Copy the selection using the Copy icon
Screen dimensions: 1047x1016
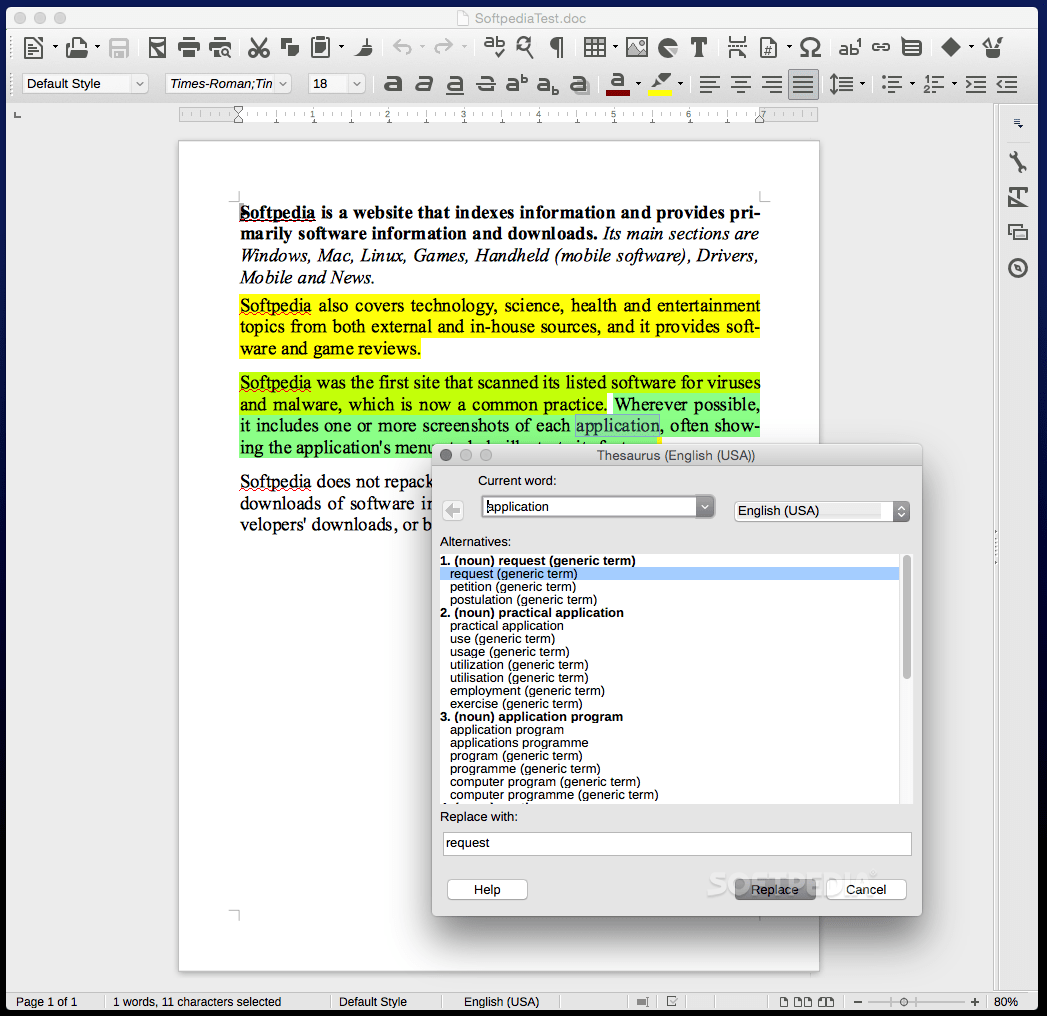coord(289,47)
